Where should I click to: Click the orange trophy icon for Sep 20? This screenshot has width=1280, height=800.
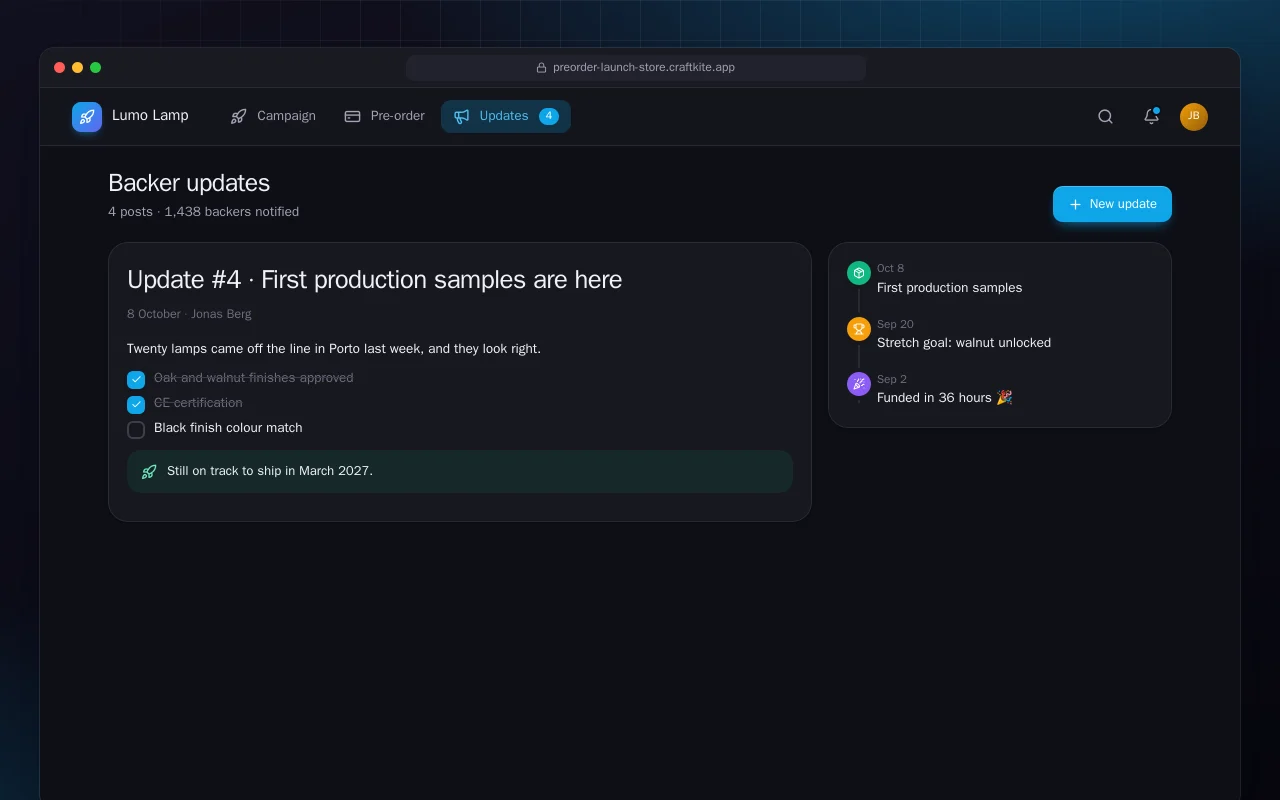click(x=859, y=329)
